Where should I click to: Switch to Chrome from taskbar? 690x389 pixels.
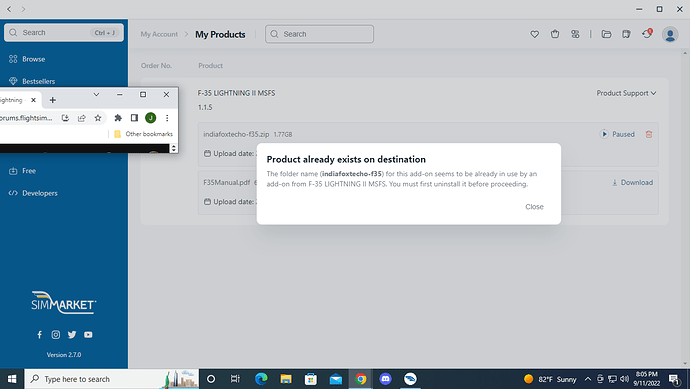360,379
